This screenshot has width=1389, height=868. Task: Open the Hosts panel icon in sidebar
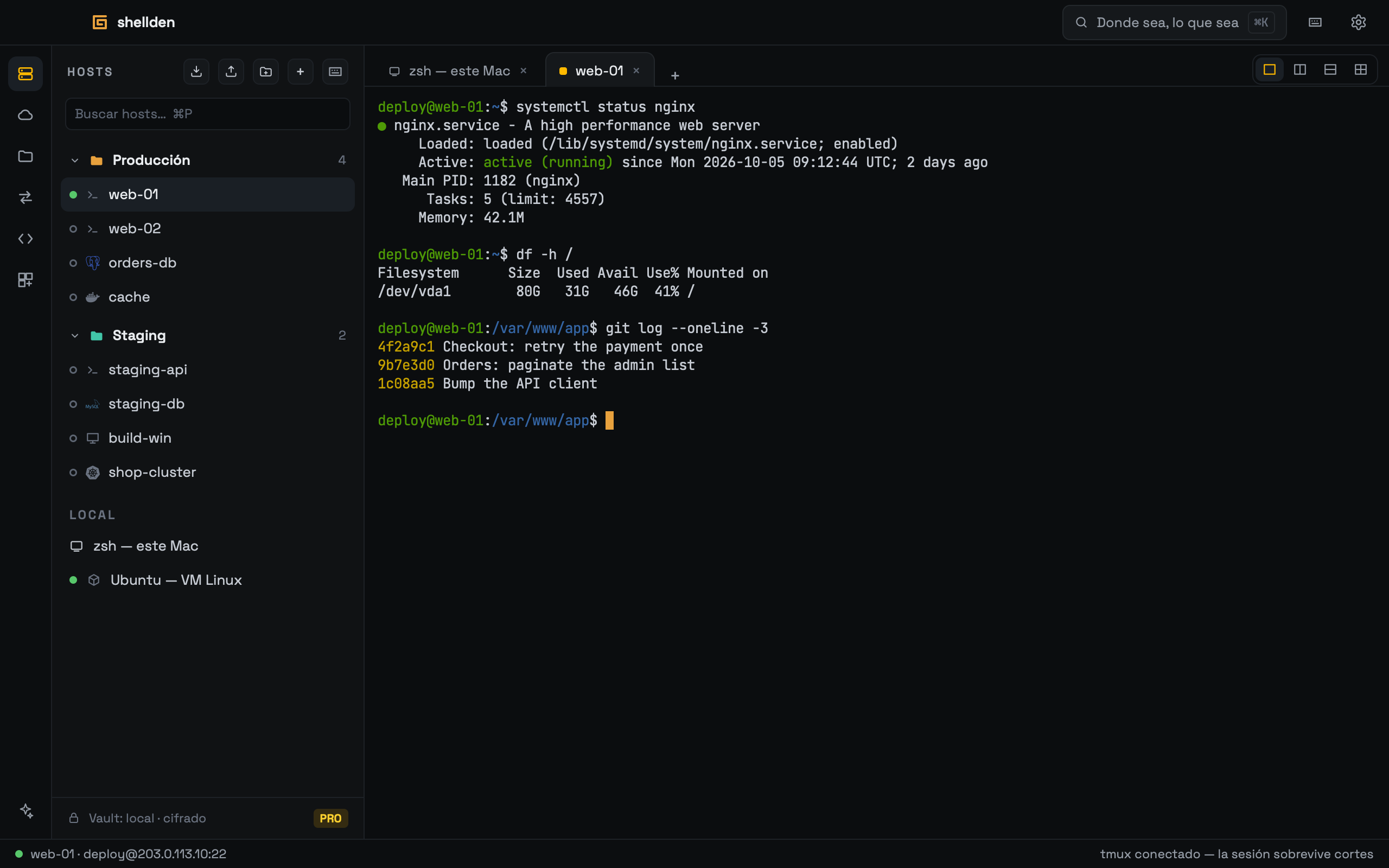point(26,73)
